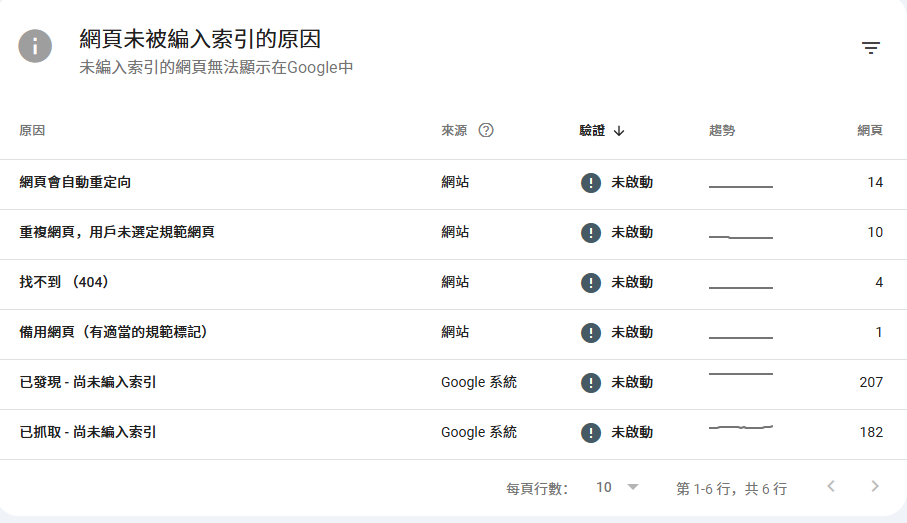Click the 趨勢 column header
This screenshot has height=523, width=907.
[x=722, y=130]
